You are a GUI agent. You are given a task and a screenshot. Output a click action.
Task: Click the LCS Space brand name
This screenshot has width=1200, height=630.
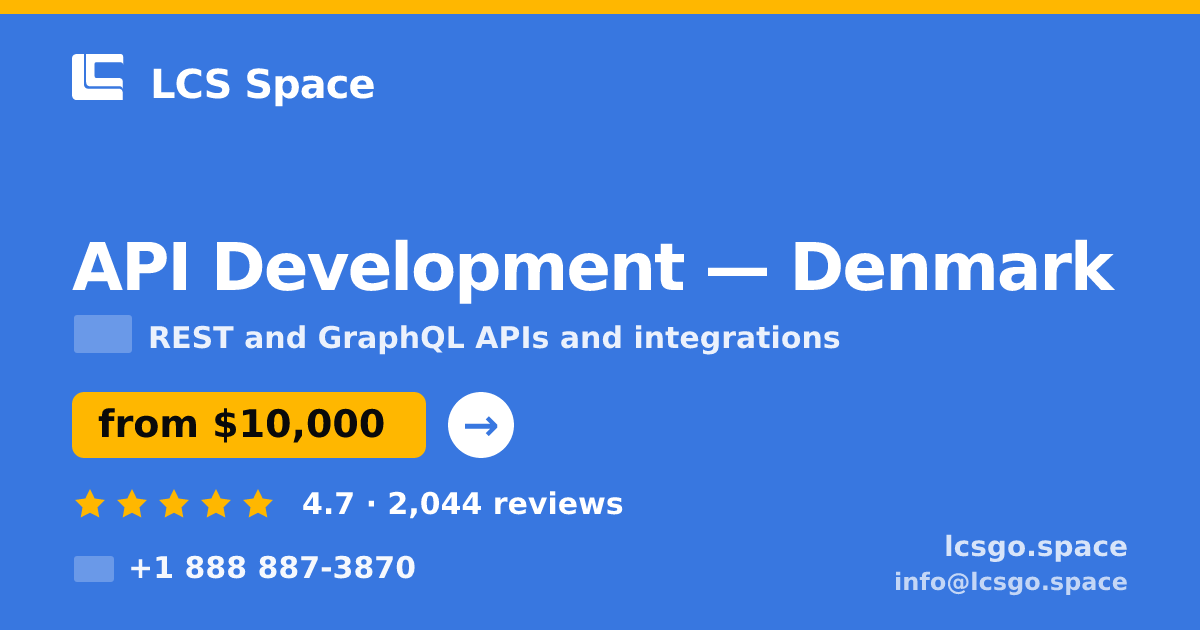263,84
